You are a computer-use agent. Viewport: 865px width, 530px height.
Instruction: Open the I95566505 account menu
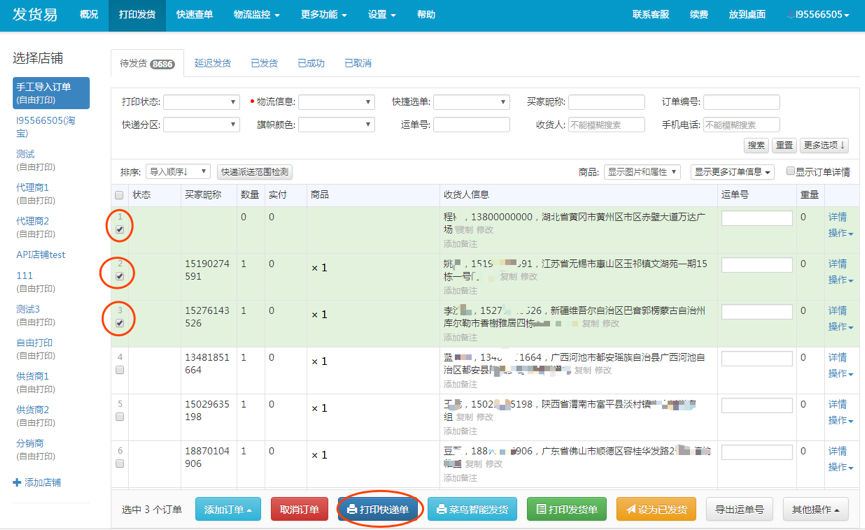(x=818, y=15)
